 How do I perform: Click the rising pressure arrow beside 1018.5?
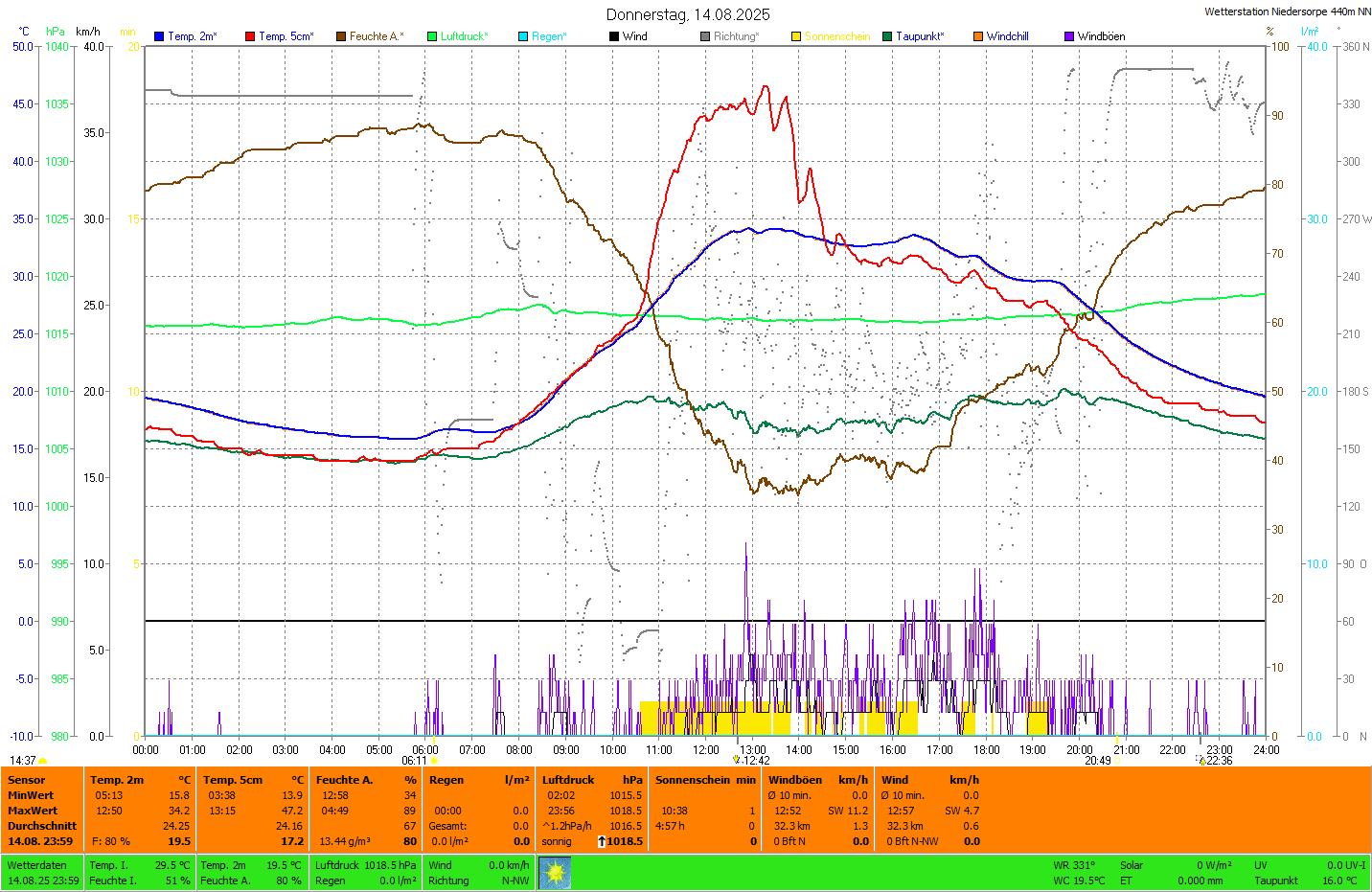pos(602,841)
